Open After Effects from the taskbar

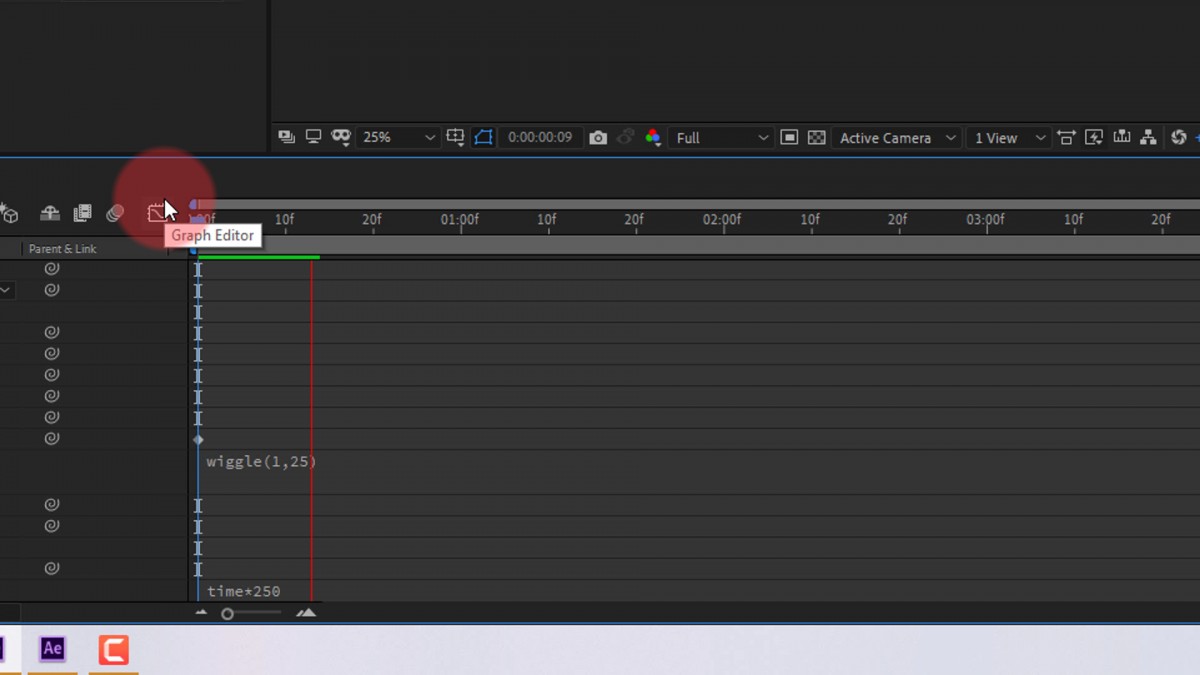pyautogui.click(x=52, y=649)
